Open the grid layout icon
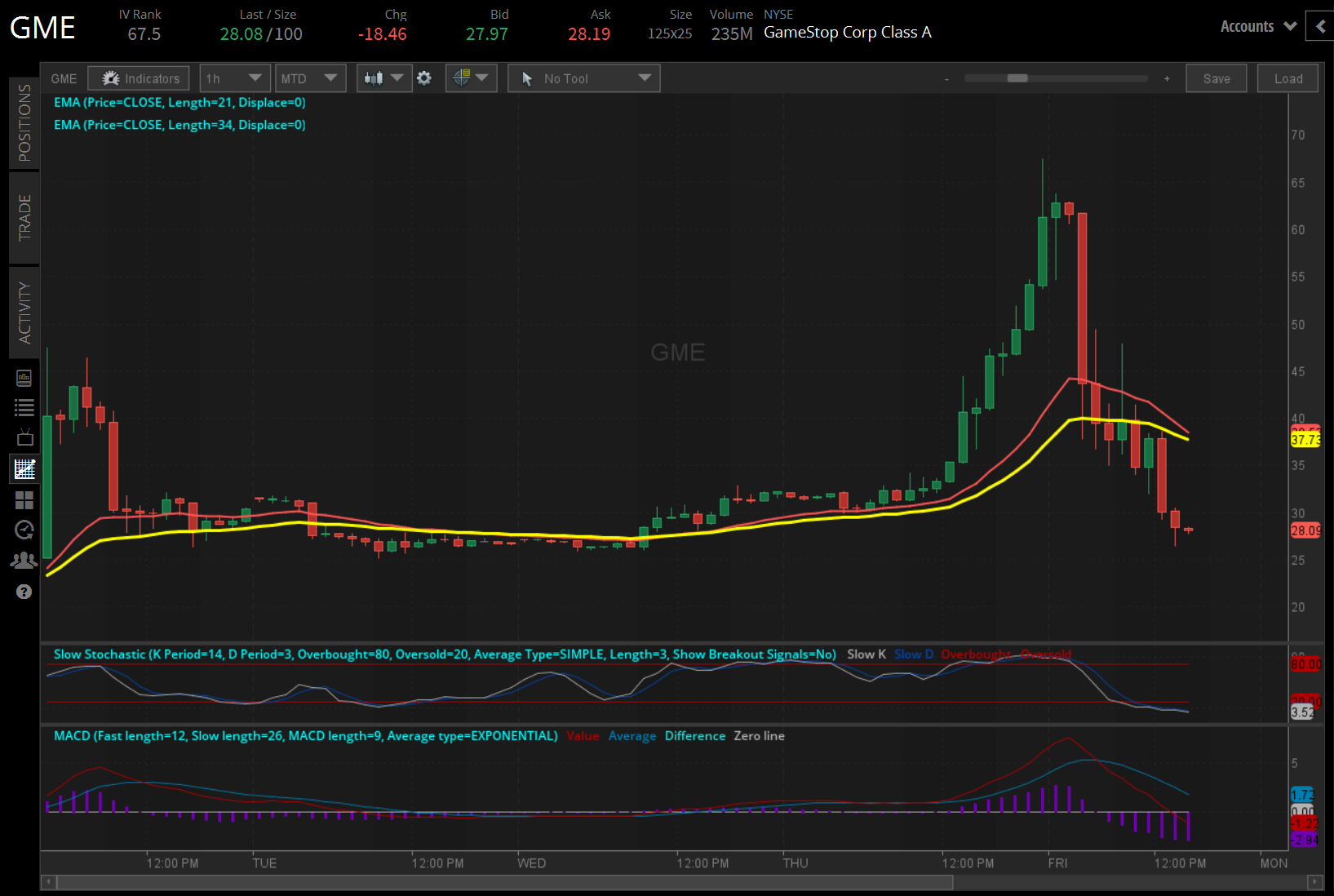 (x=24, y=500)
